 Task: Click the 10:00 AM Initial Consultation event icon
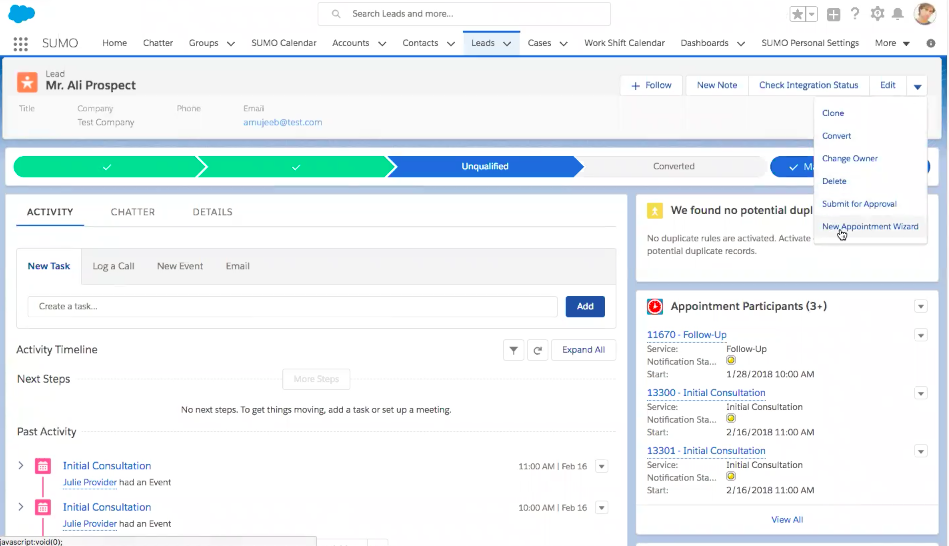(43, 507)
